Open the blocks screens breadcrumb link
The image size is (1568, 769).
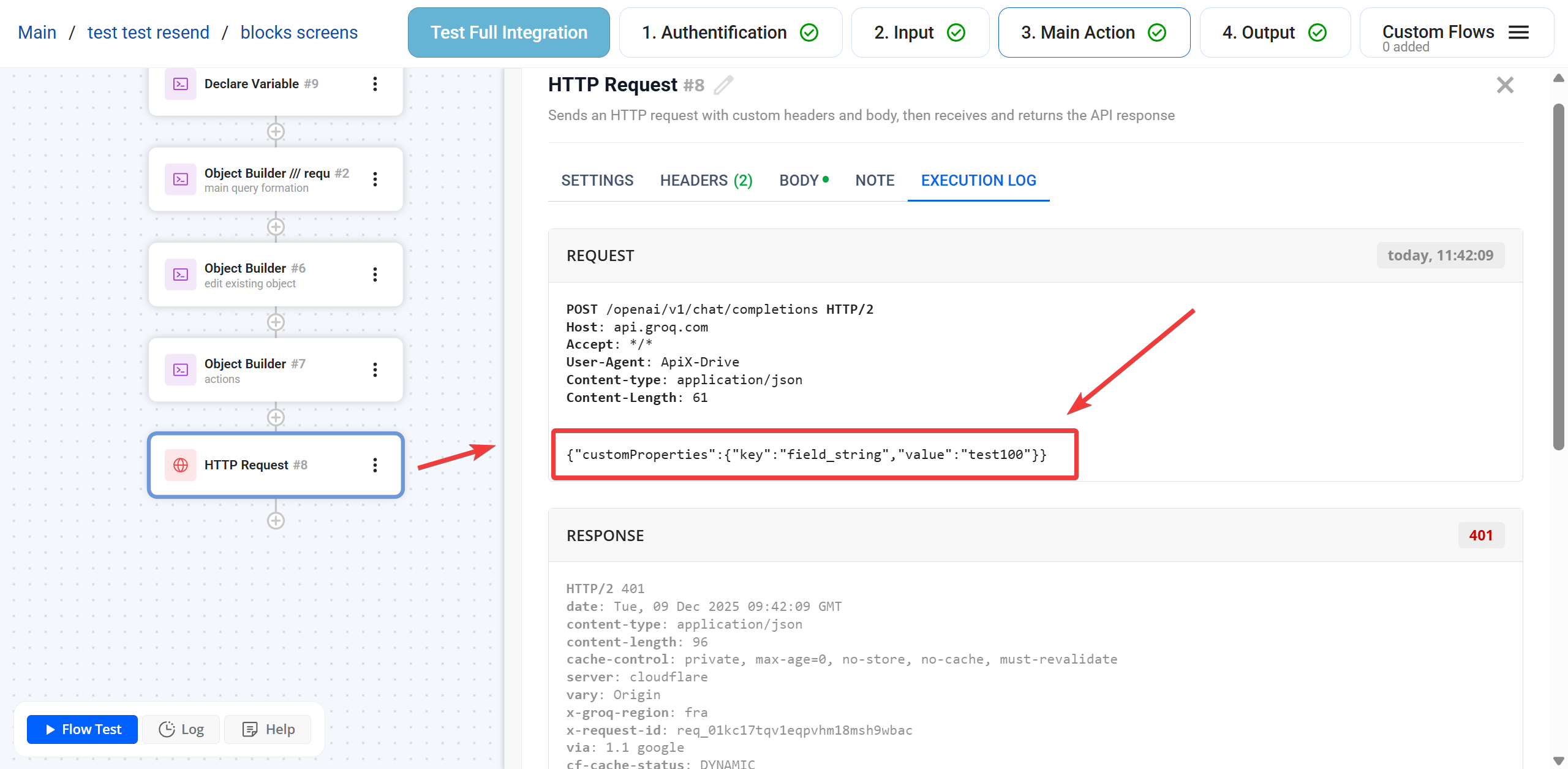[300, 32]
